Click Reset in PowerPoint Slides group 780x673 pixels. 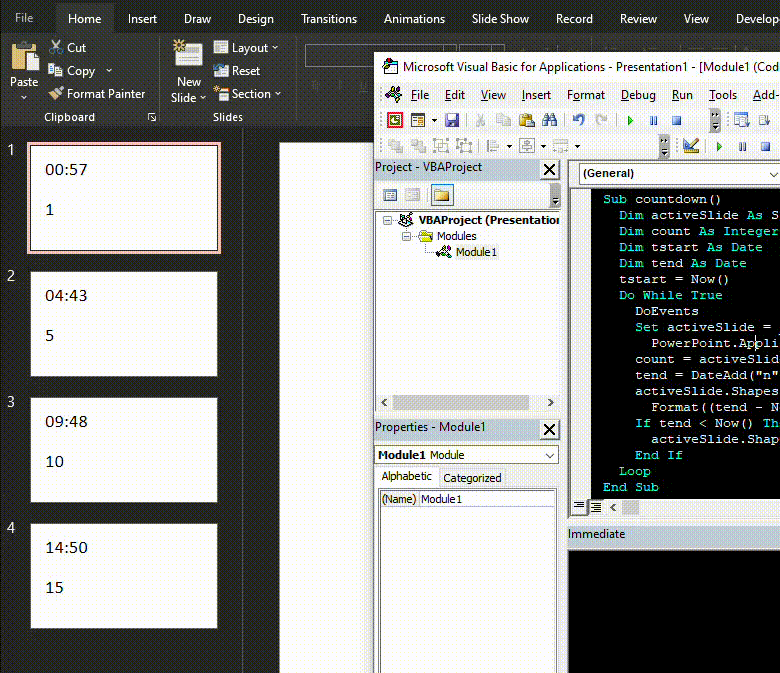(x=237, y=71)
